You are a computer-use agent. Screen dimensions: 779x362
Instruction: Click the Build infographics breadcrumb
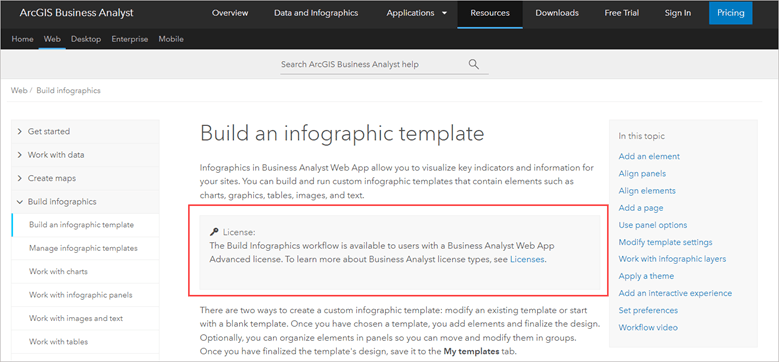pos(69,90)
